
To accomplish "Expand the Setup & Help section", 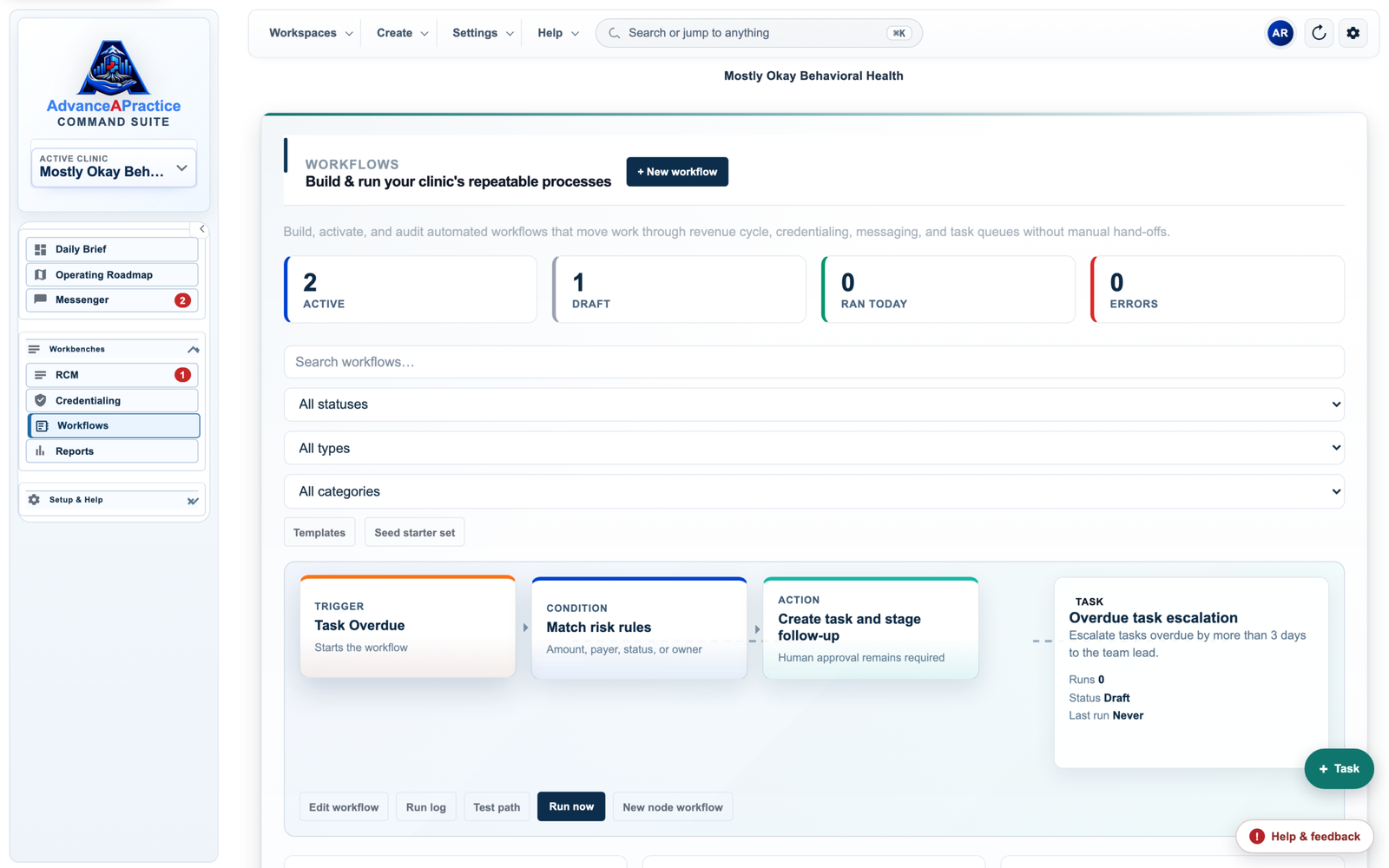I will point(193,500).
